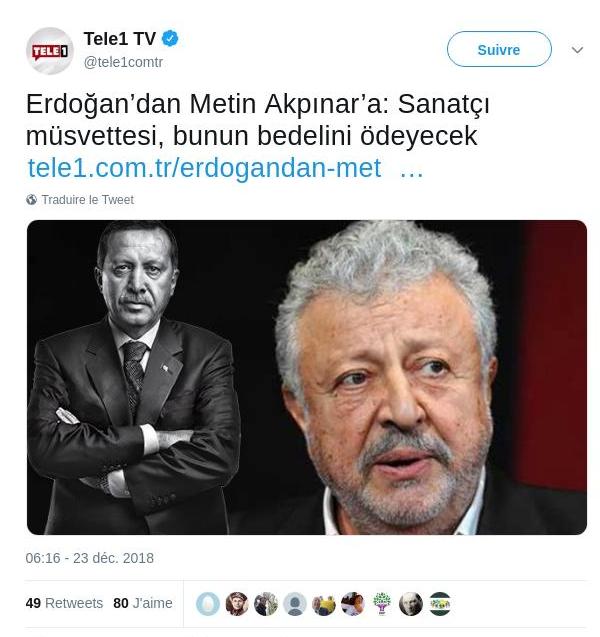Expand the tweet options chevron menu
Screen dimensions: 600x637
[x=577, y=50]
